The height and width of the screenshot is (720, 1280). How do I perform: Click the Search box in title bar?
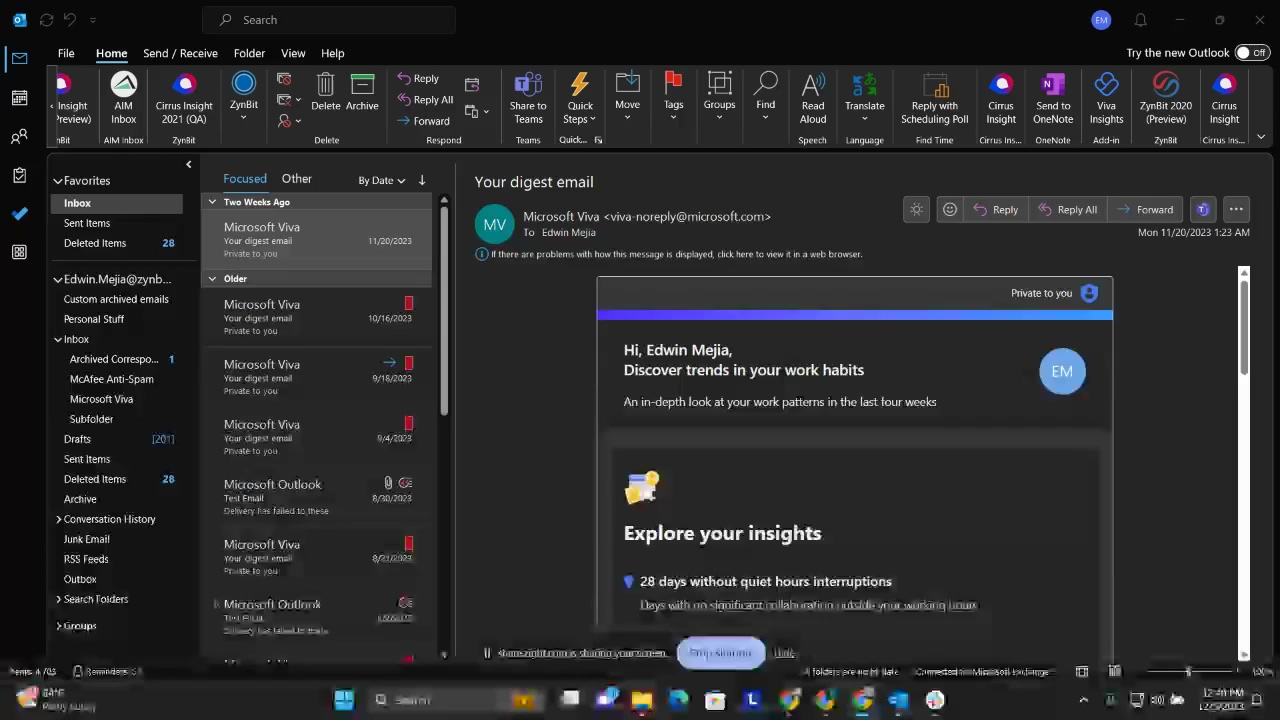(x=330, y=20)
